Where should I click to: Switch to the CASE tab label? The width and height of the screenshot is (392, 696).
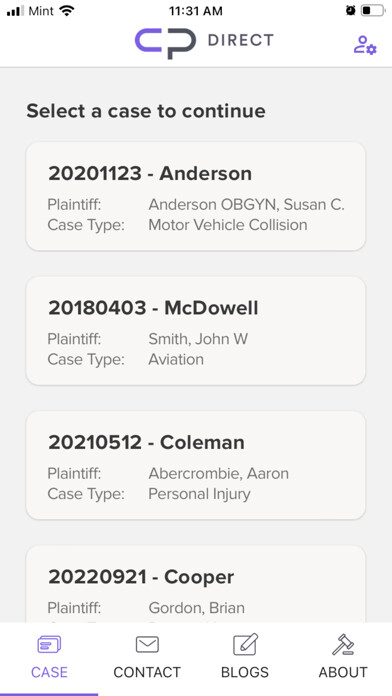49,672
